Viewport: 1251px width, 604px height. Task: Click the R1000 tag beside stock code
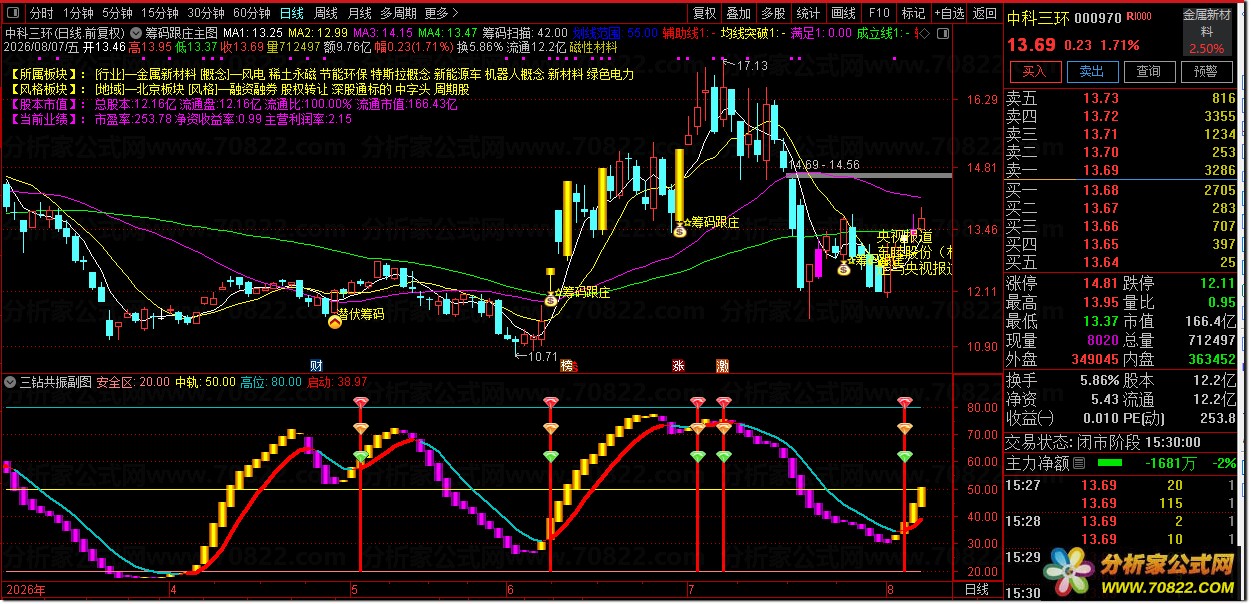[1139, 17]
